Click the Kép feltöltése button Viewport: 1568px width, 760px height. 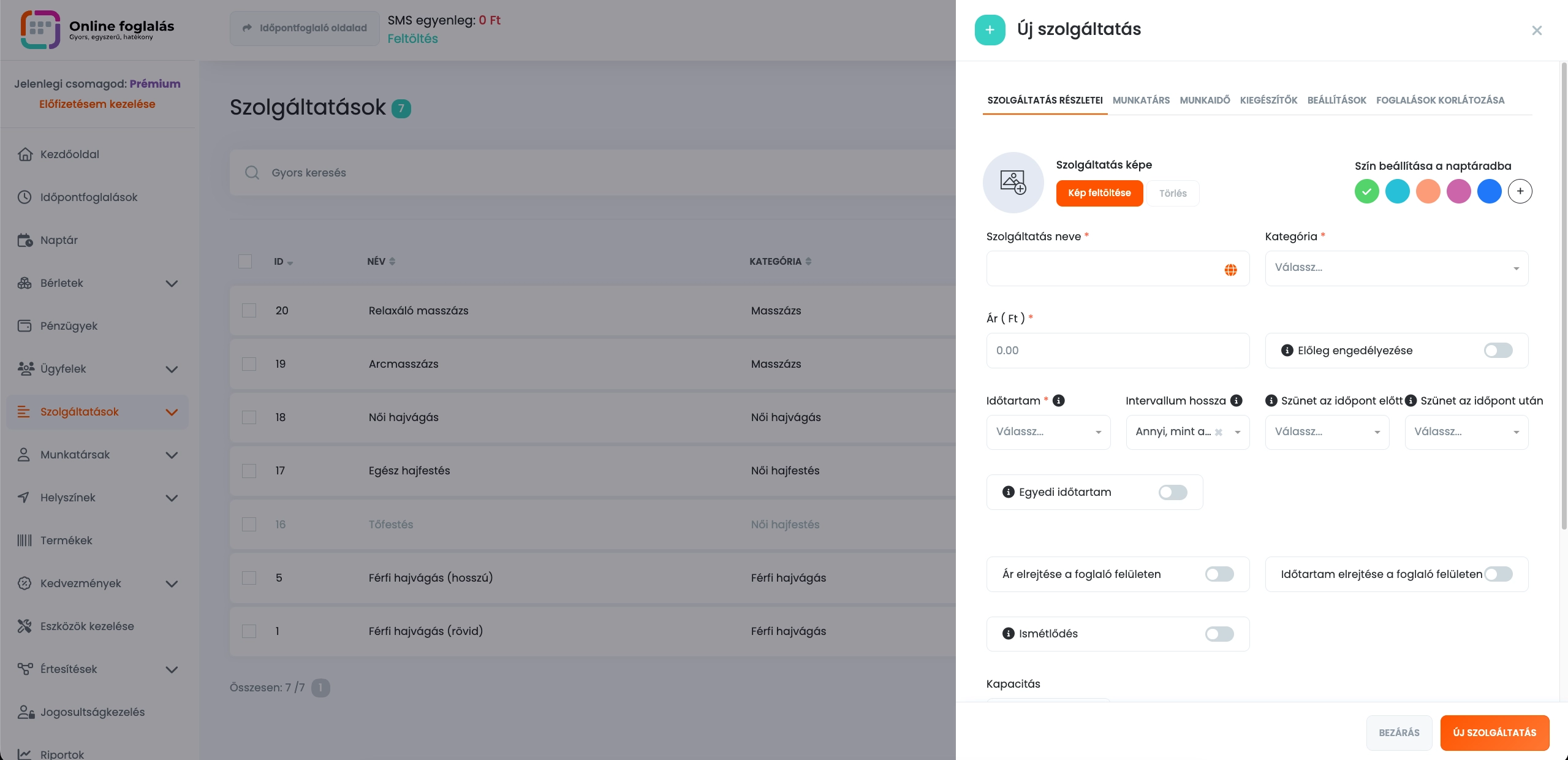[x=1099, y=193]
